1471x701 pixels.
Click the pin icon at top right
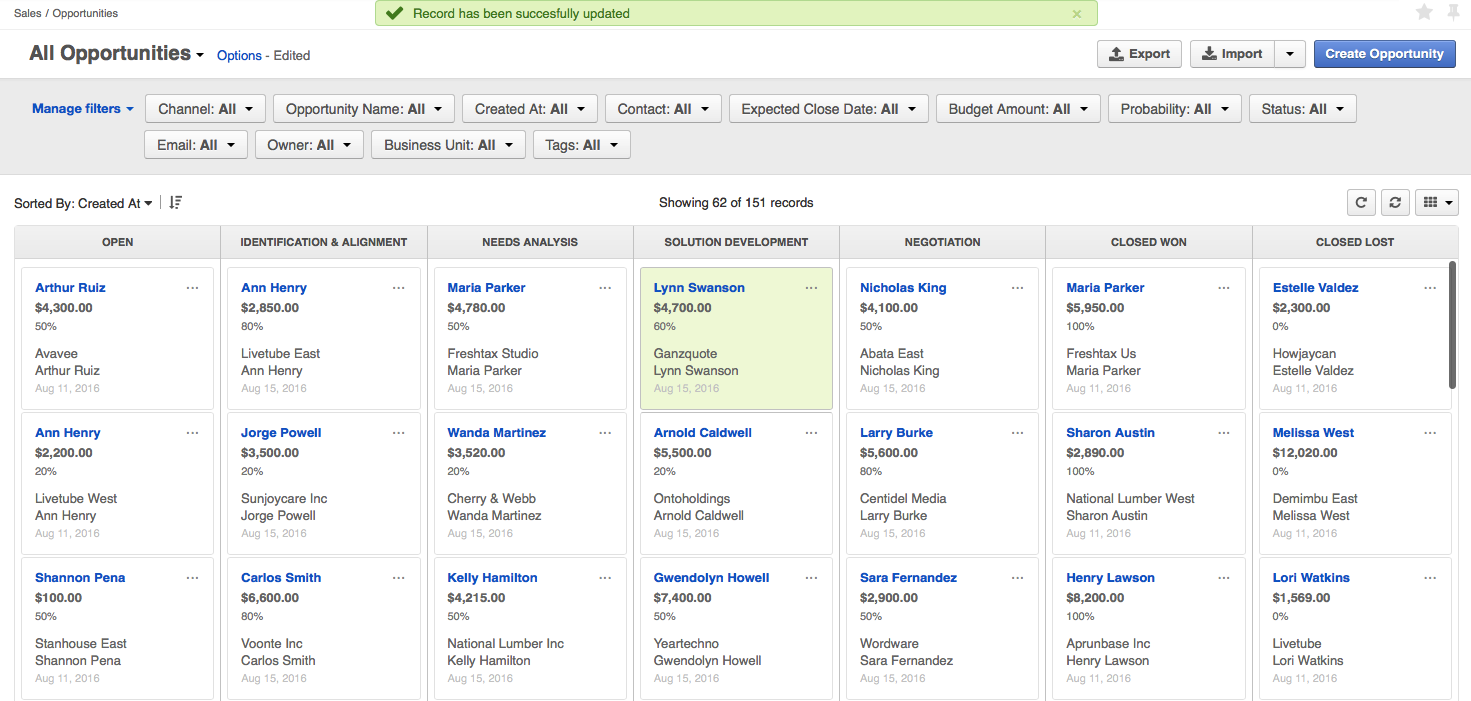click(x=1452, y=12)
